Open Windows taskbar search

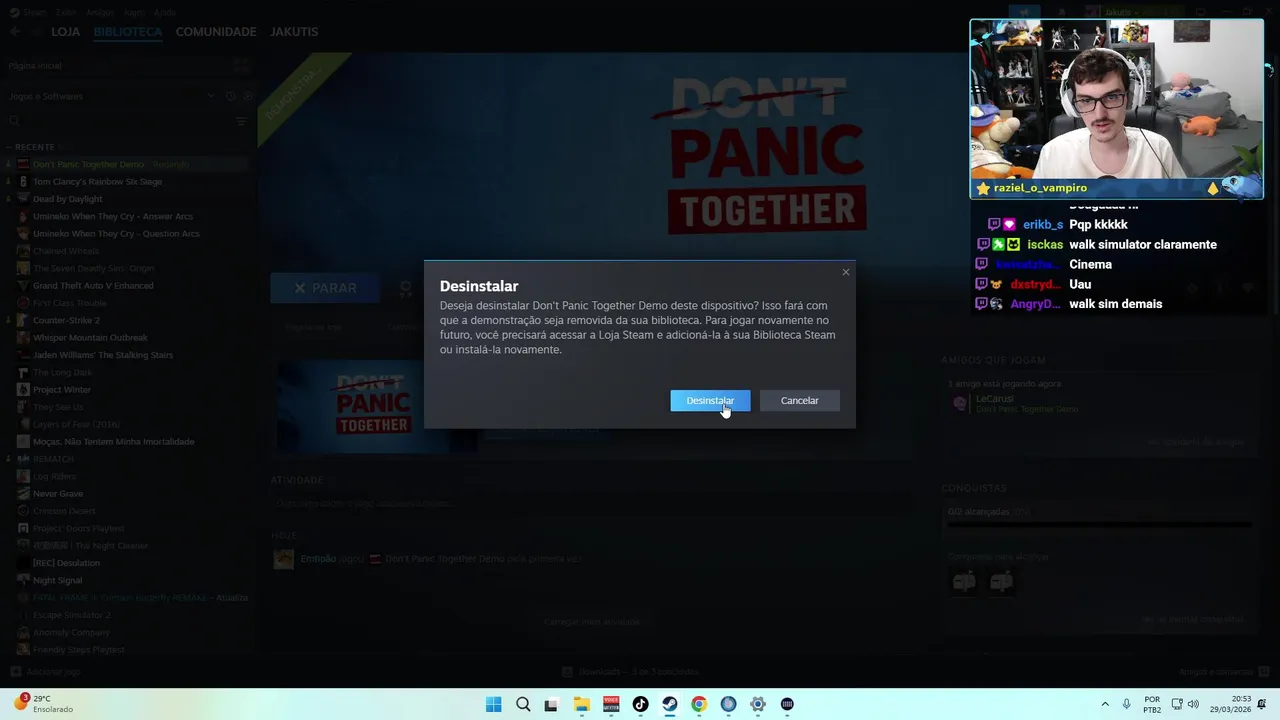523,704
